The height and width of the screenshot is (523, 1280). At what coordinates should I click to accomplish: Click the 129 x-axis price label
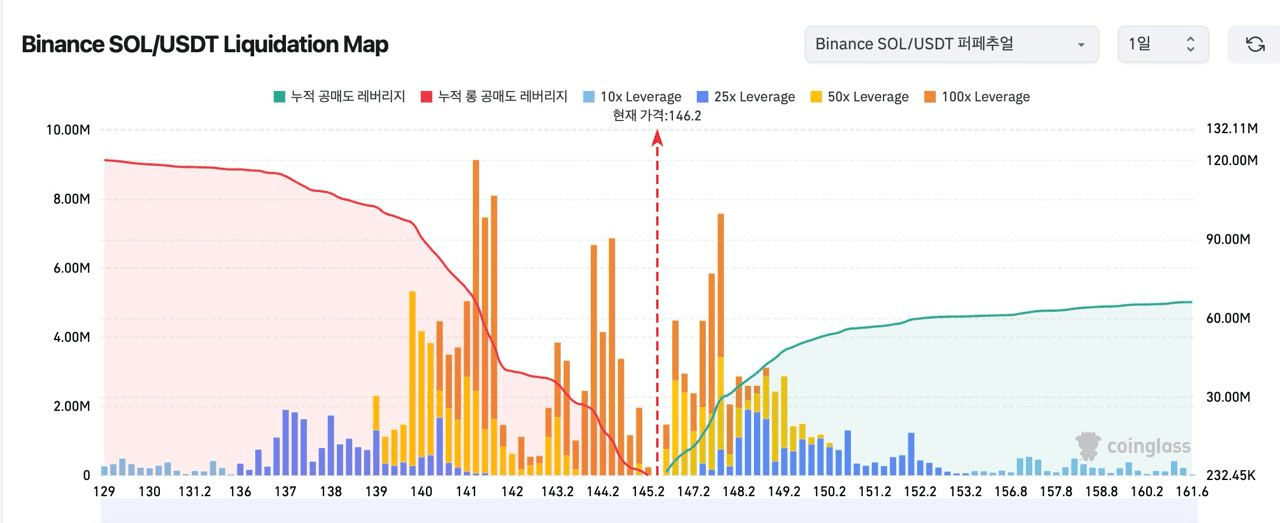[x=104, y=492]
